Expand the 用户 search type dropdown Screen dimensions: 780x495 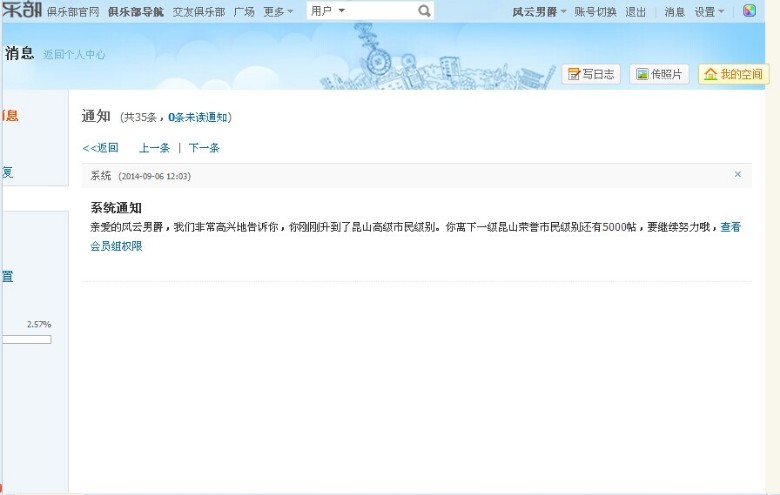point(328,10)
